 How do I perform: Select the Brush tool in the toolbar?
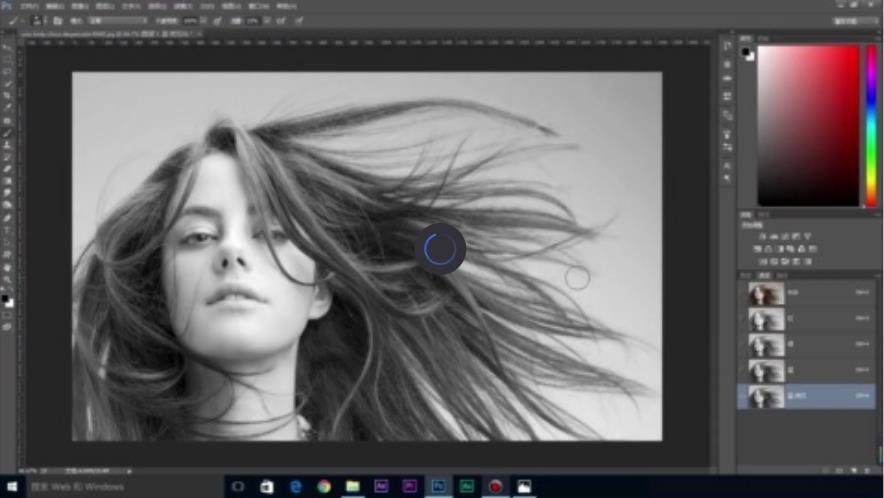coord(8,132)
